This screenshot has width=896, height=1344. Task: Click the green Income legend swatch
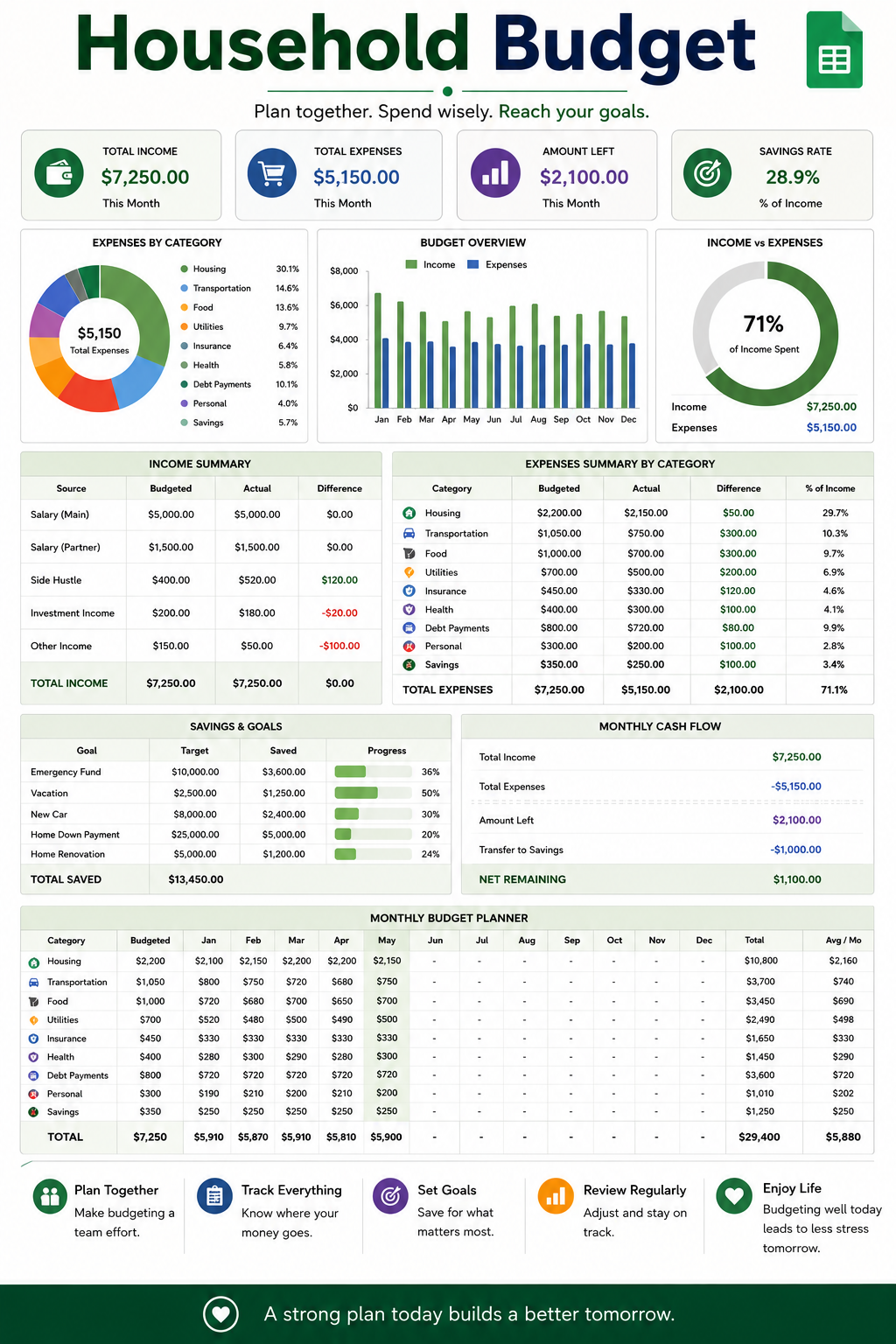click(x=411, y=264)
